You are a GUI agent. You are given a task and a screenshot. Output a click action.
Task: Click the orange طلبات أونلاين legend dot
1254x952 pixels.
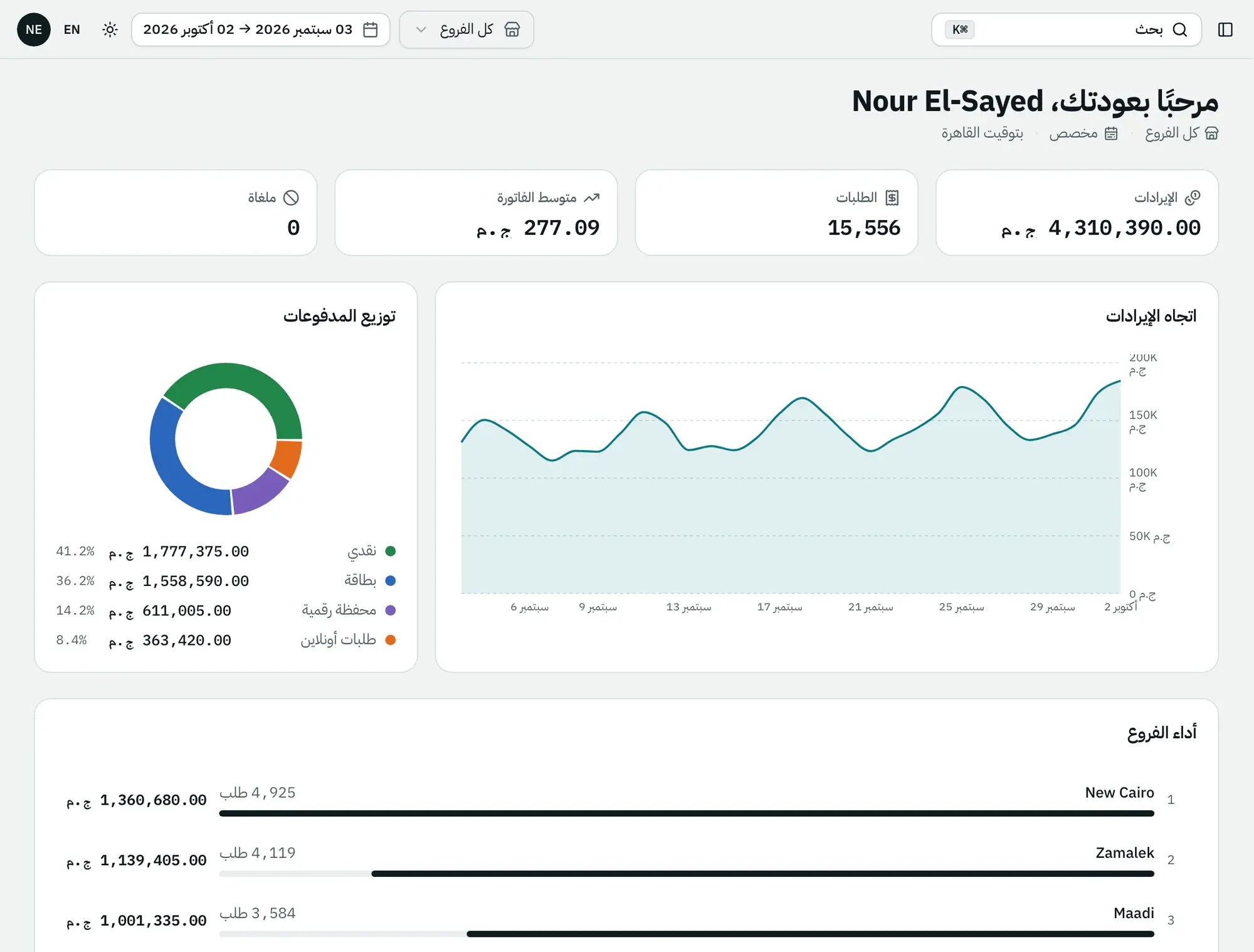(390, 640)
